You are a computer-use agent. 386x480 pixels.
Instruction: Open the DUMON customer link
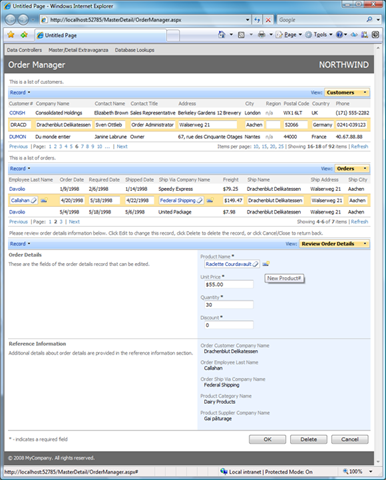click(18, 137)
